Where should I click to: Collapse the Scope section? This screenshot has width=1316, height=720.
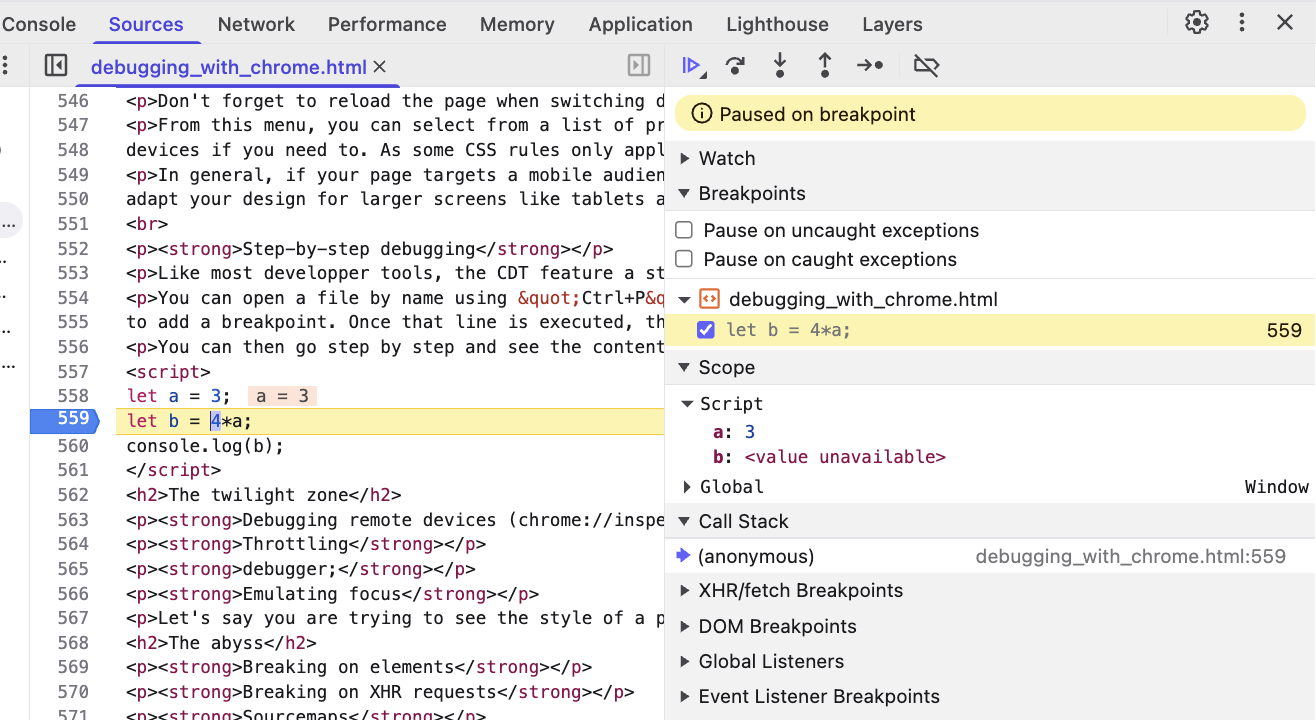685,367
